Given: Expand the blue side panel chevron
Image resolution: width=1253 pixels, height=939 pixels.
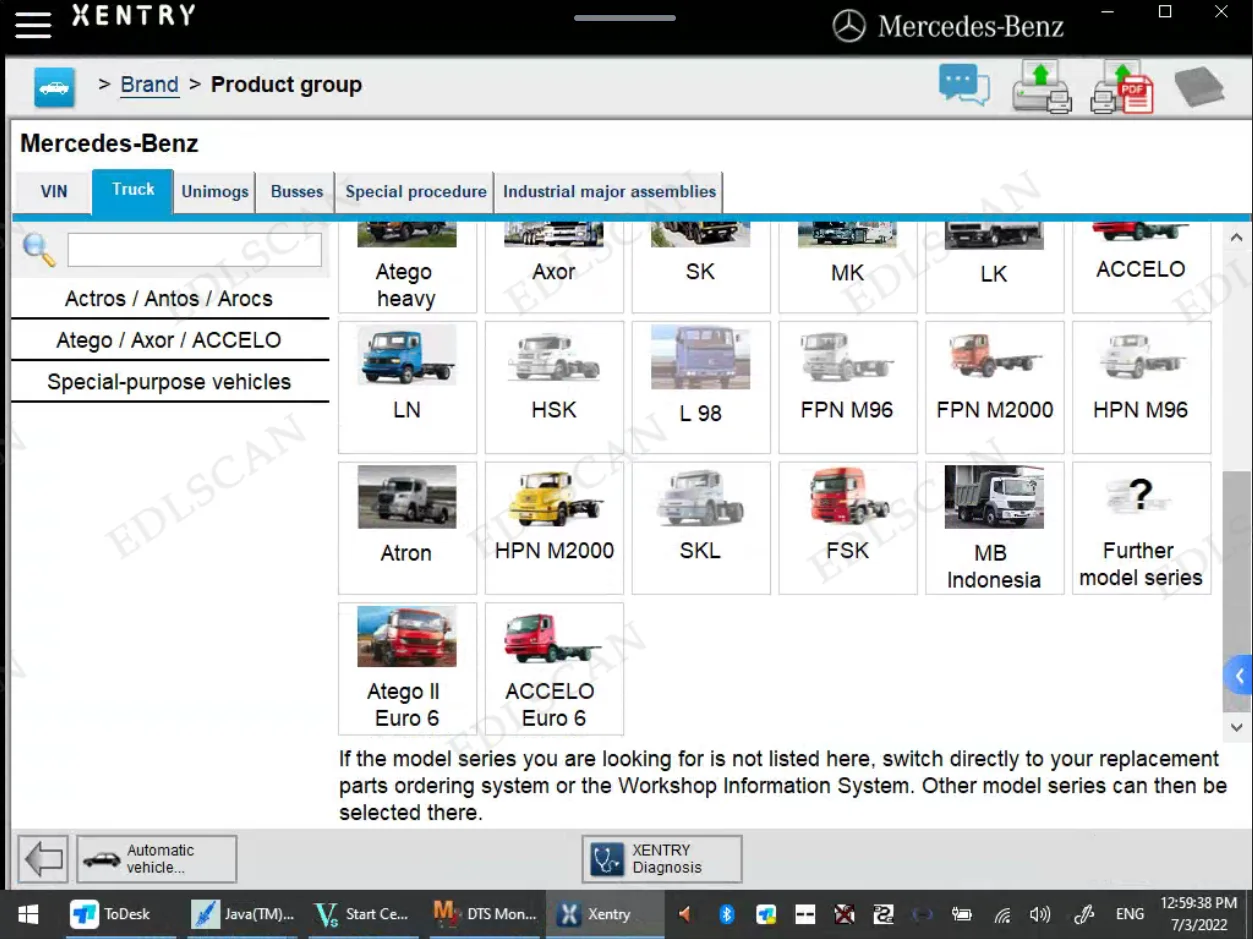Looking at the screenshot, I should click(x=1239, y=676).
